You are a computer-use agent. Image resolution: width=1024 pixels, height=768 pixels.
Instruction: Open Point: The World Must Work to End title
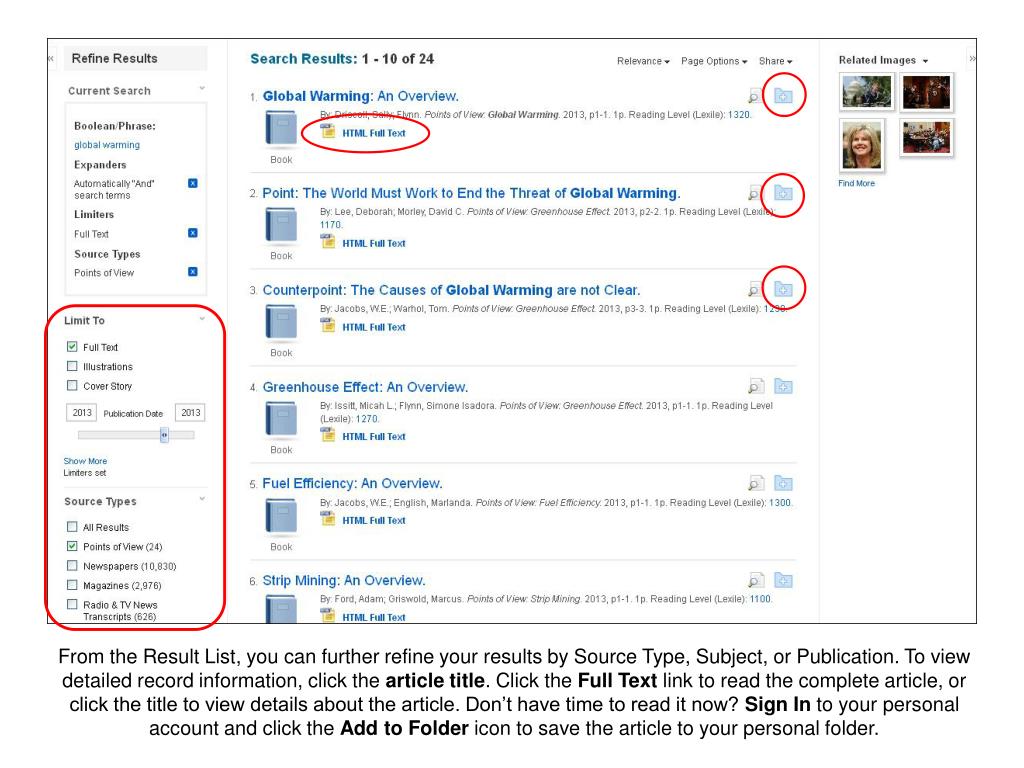pyautogui.click(x=472, y=193)
